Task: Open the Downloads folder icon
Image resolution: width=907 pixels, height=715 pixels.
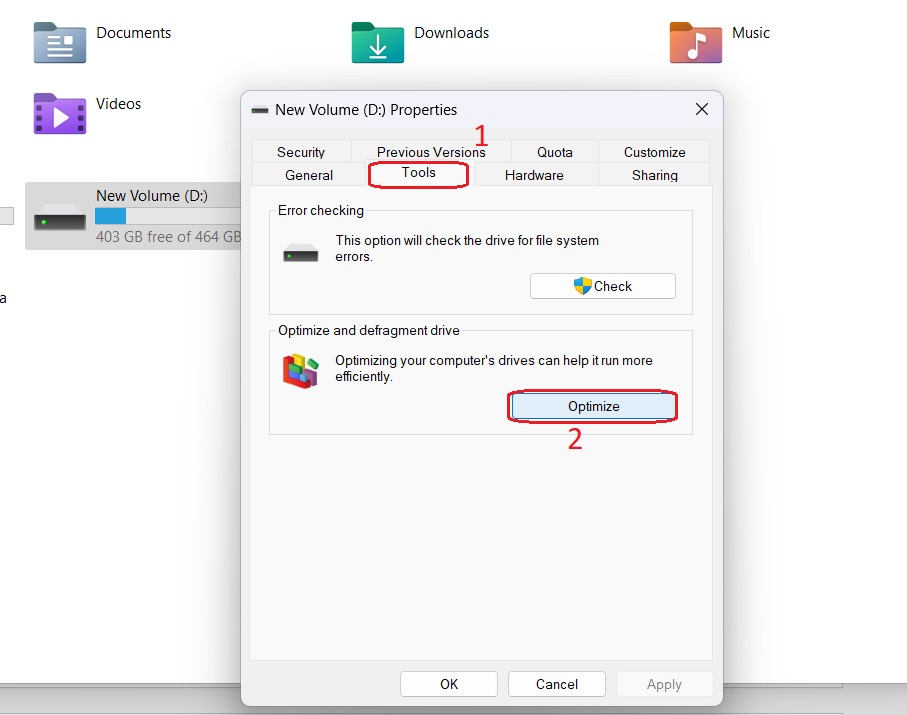Action: pyautogui.click(x=377, y=42)
